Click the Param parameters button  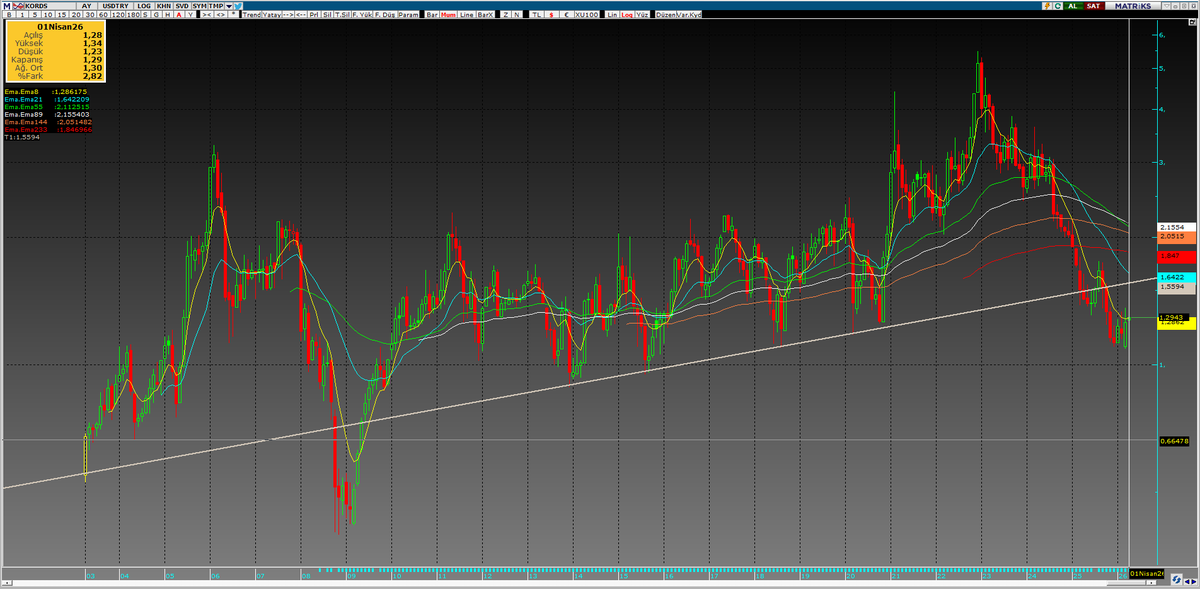408,15
